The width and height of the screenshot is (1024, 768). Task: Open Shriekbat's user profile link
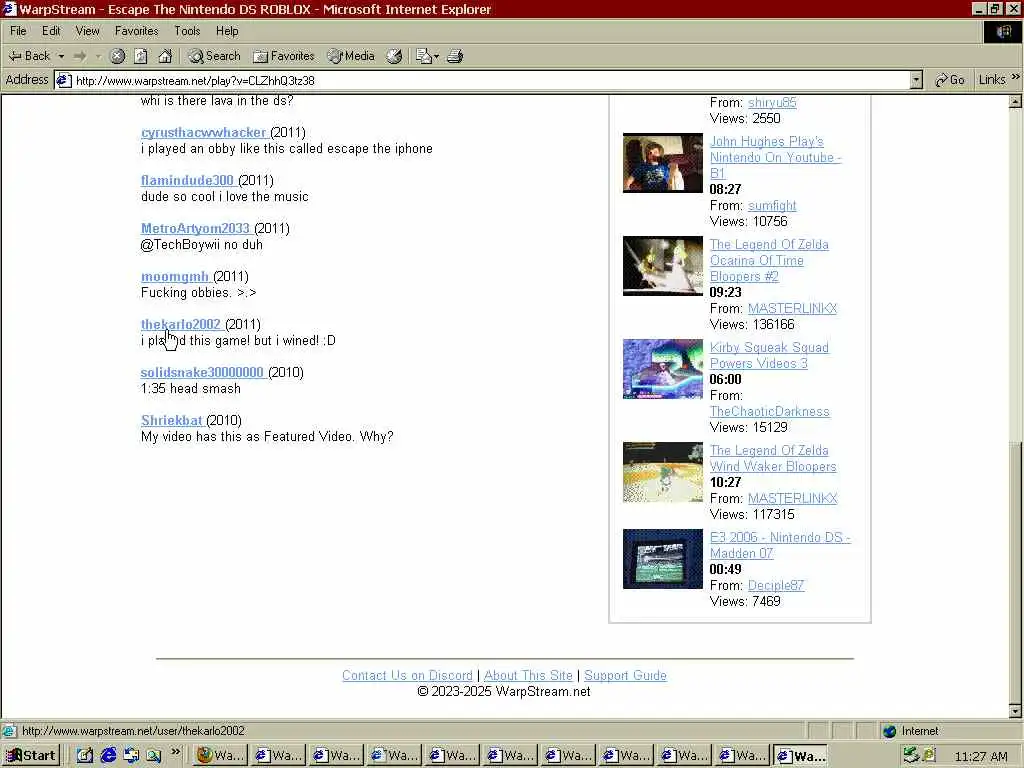coord(172,421)
